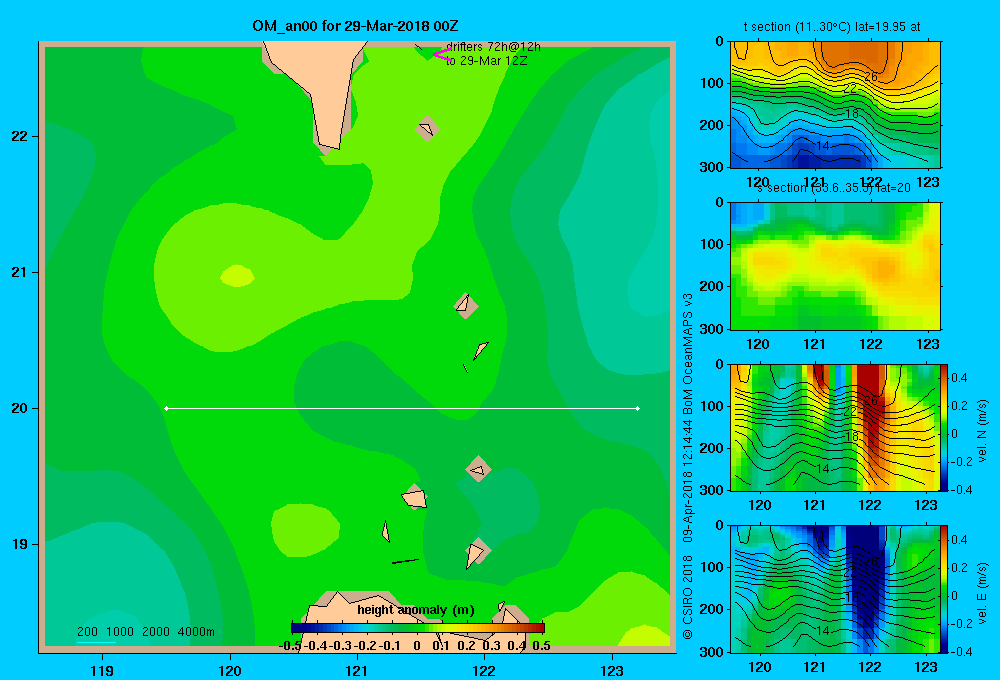Click the '200 1000 2000 4000m' depth legend
The height and width of the screenshot is (680, 1000).
[145, 632]
